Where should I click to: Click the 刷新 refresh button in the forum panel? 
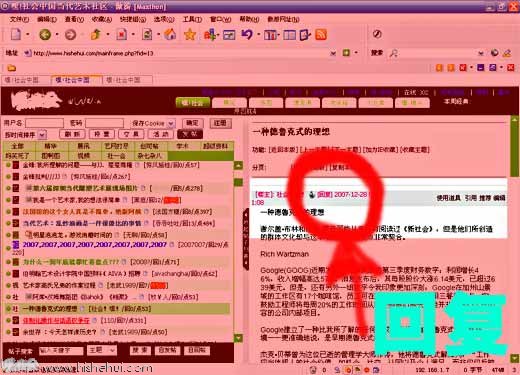pyautogui.click(x=72, y=134)
